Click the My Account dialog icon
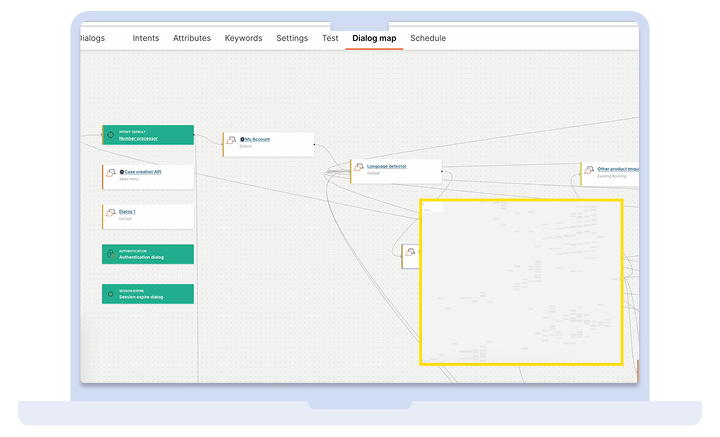Image resolution: width=720 pixels, height=437 pixels. [231, 143]
